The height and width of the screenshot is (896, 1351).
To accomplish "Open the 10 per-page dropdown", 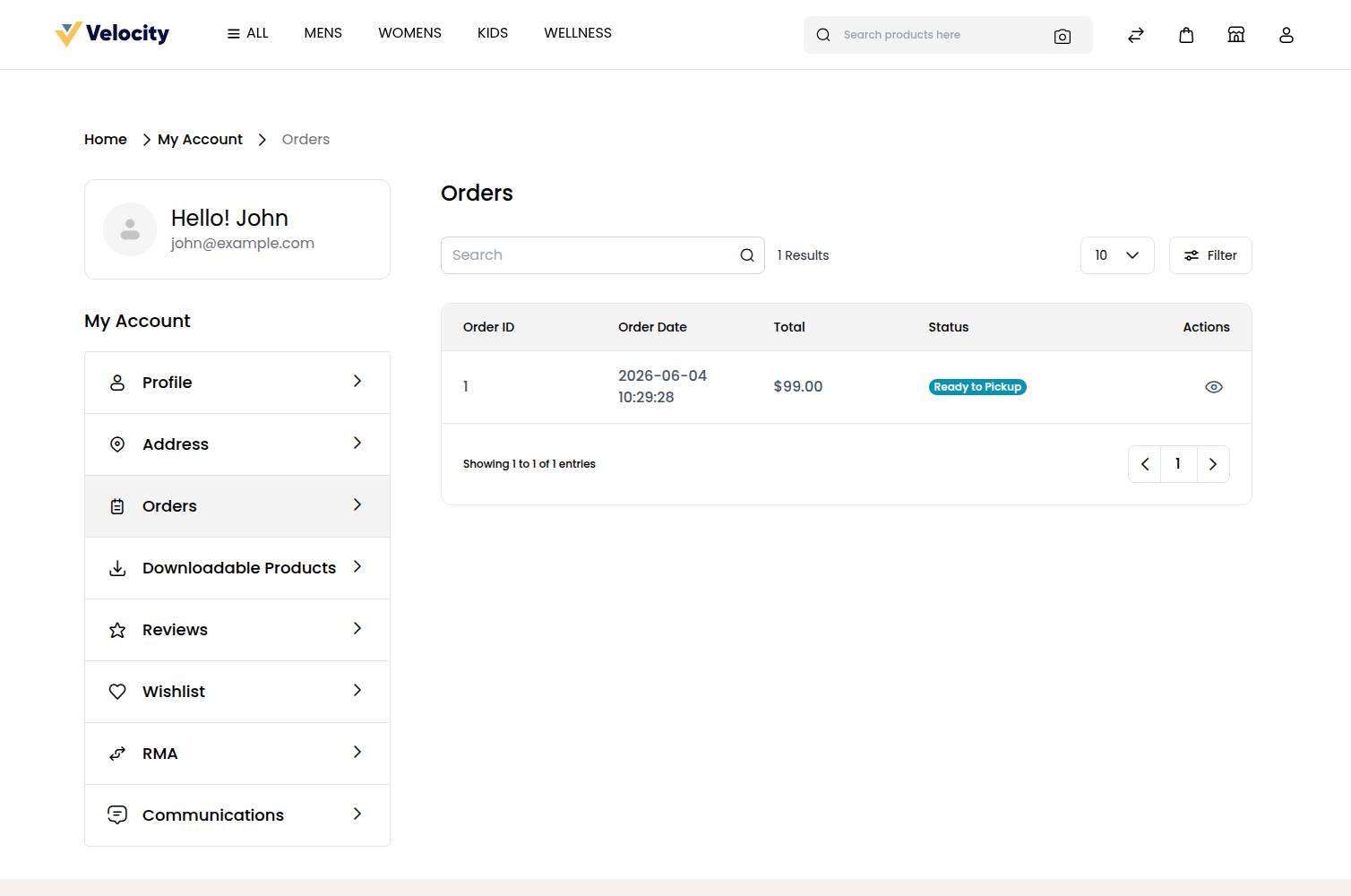I will [1117, 255].
